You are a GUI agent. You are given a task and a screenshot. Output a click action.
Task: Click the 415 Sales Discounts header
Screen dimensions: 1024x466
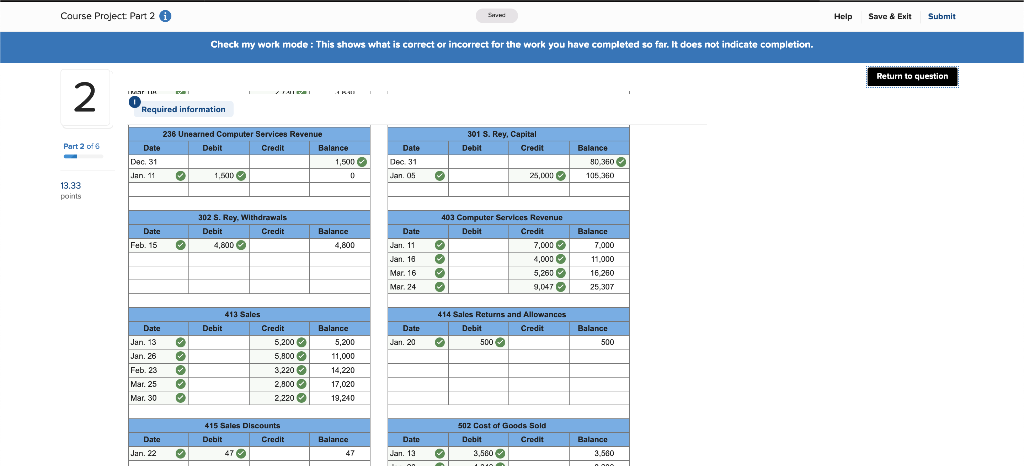point(249,426)
